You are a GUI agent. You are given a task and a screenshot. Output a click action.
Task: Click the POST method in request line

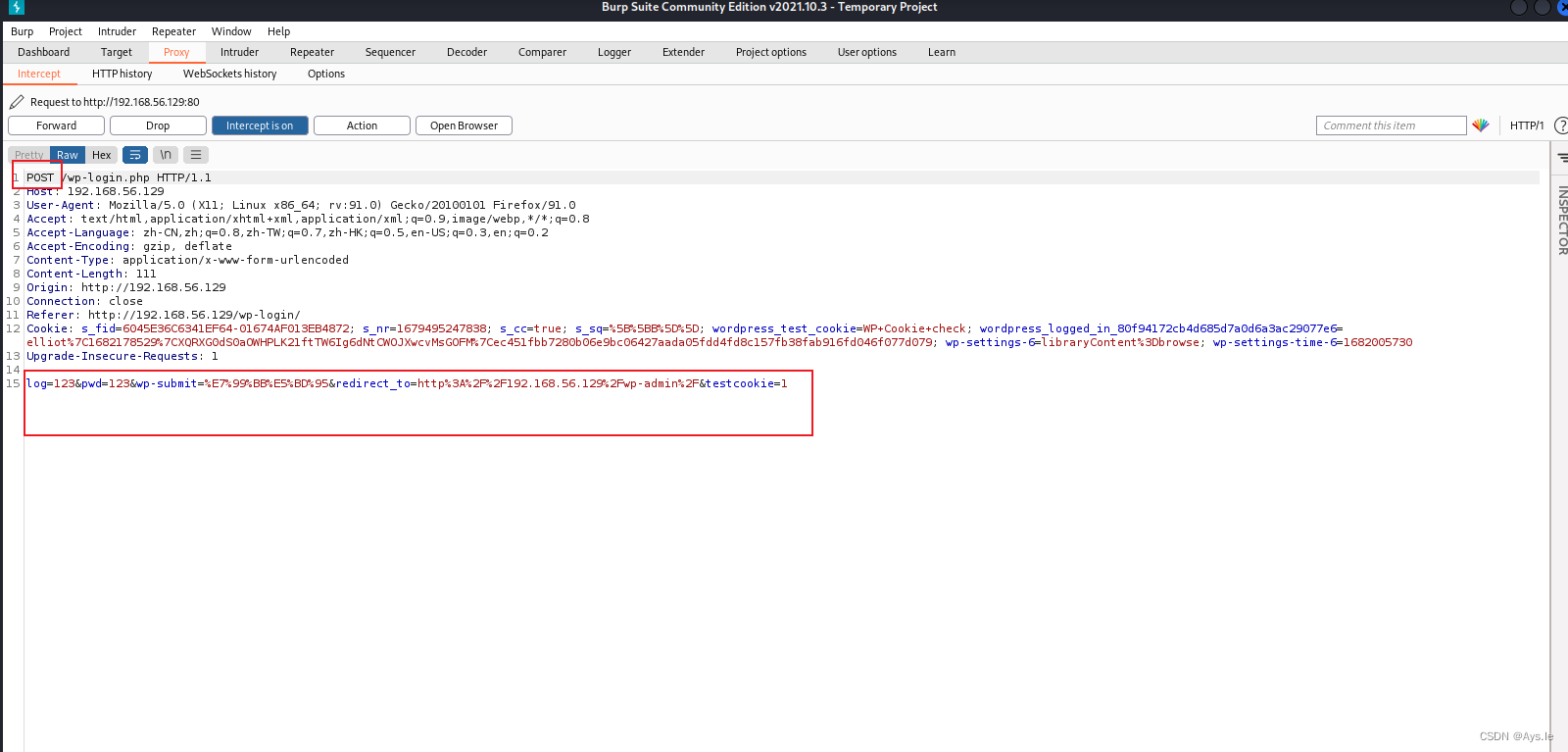pyautogui.click(x=40, y=177)
